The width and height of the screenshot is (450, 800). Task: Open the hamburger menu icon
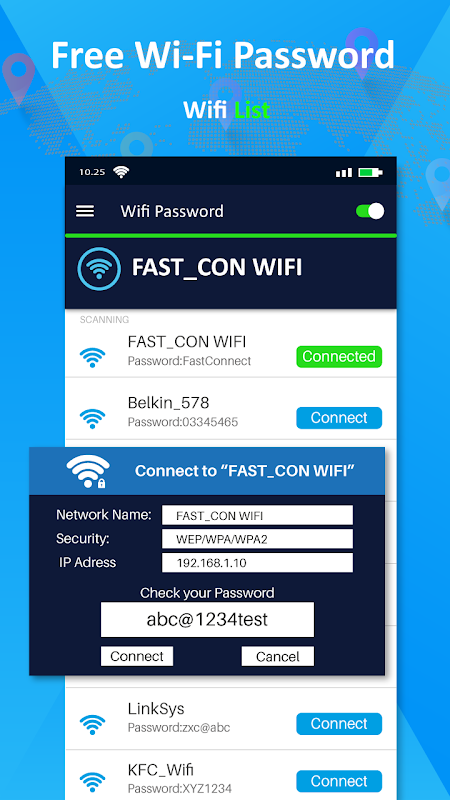(85, 211)
